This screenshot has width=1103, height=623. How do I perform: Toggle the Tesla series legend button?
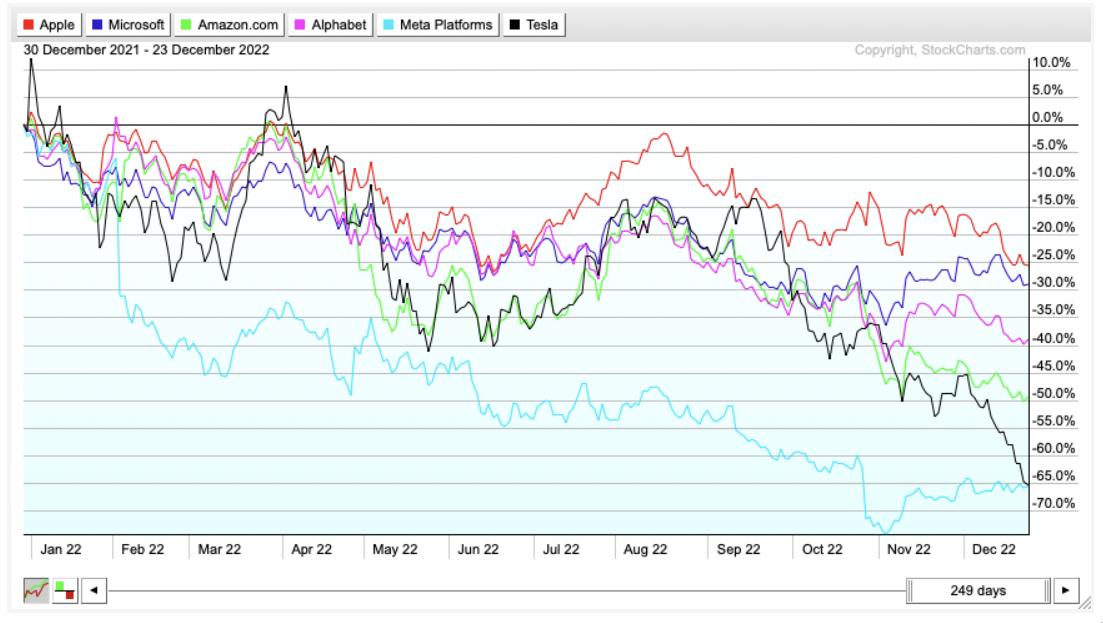[535, 25]
